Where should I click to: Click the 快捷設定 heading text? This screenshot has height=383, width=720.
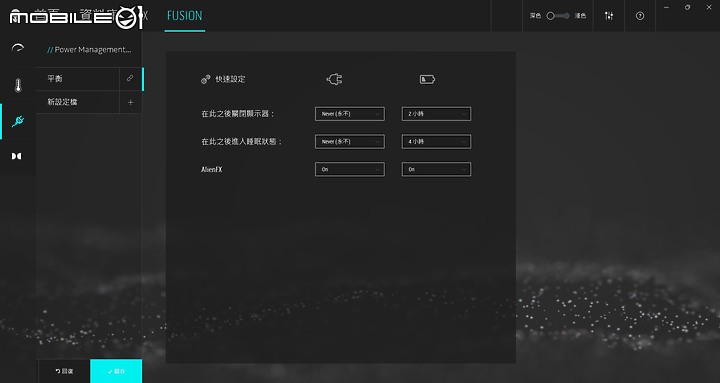click(230, 79)
